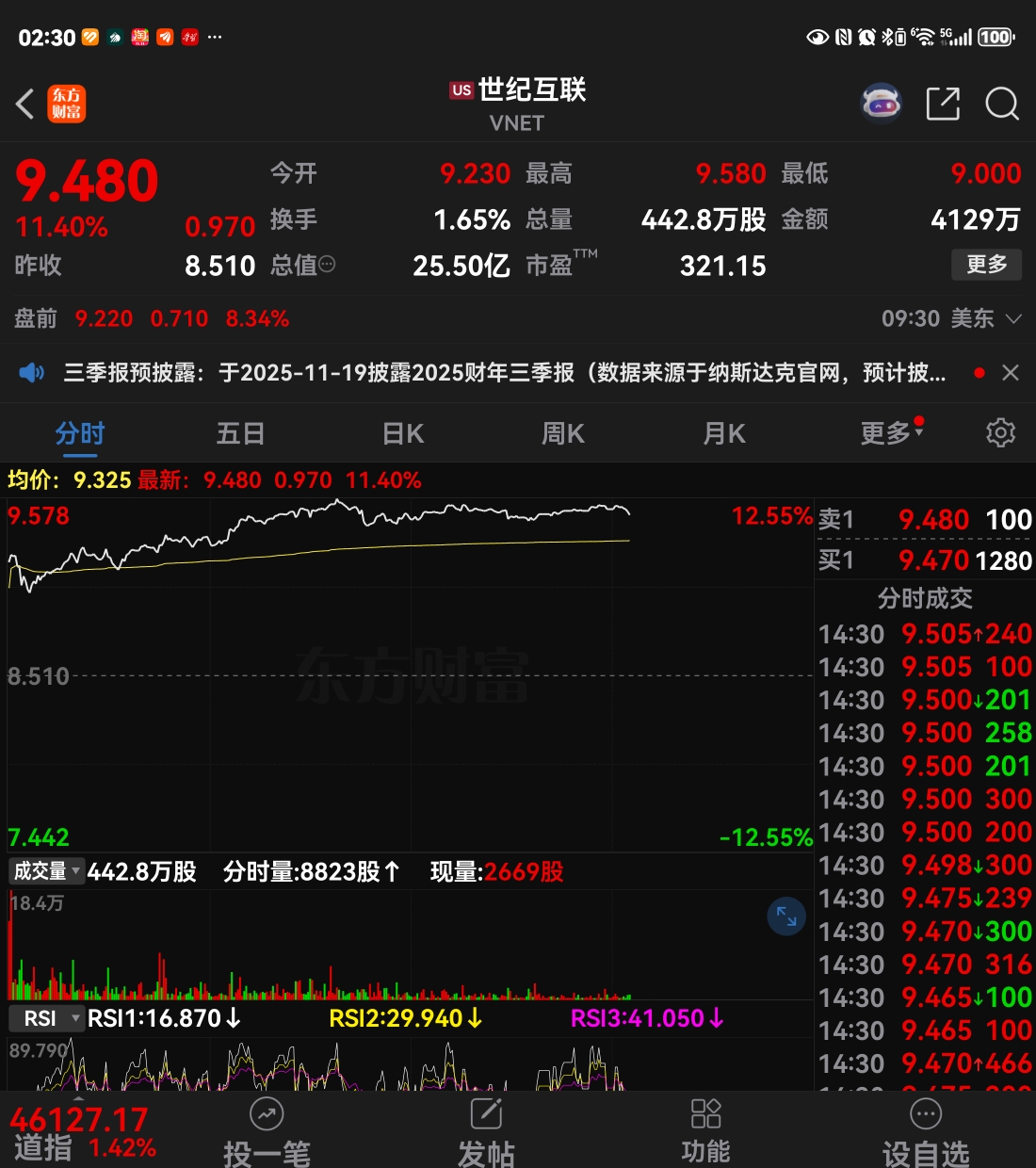Tap the US 世纪互联 VNET title

click(517, 104)
